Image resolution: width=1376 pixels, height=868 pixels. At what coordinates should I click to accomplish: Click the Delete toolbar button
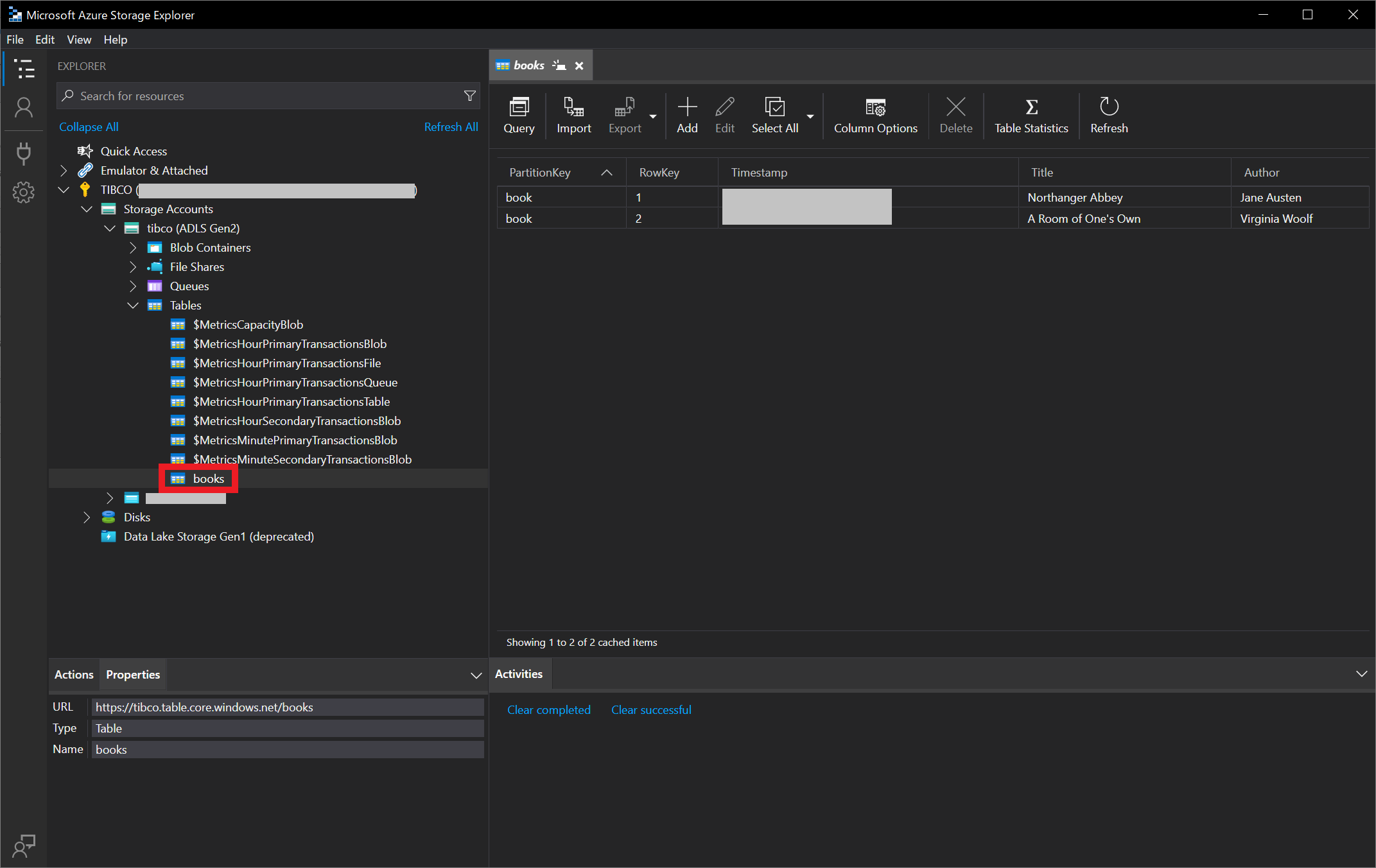955,116
